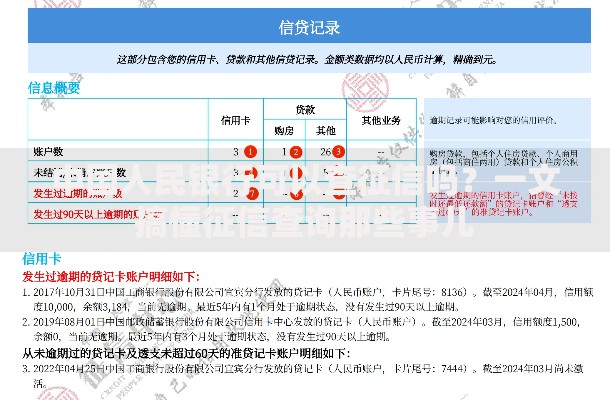Click the 信用卡 column header in the summary table

click(235, 120)
